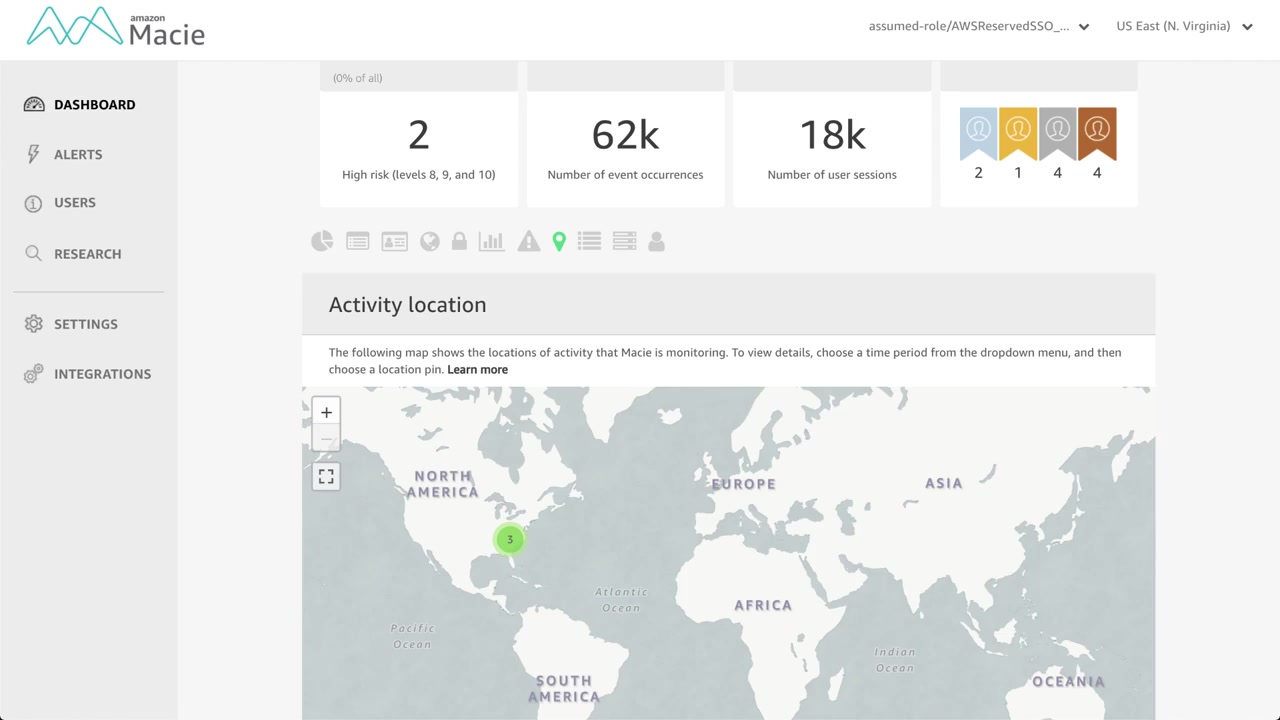Open Research from the sidebar

coord(87,254)
